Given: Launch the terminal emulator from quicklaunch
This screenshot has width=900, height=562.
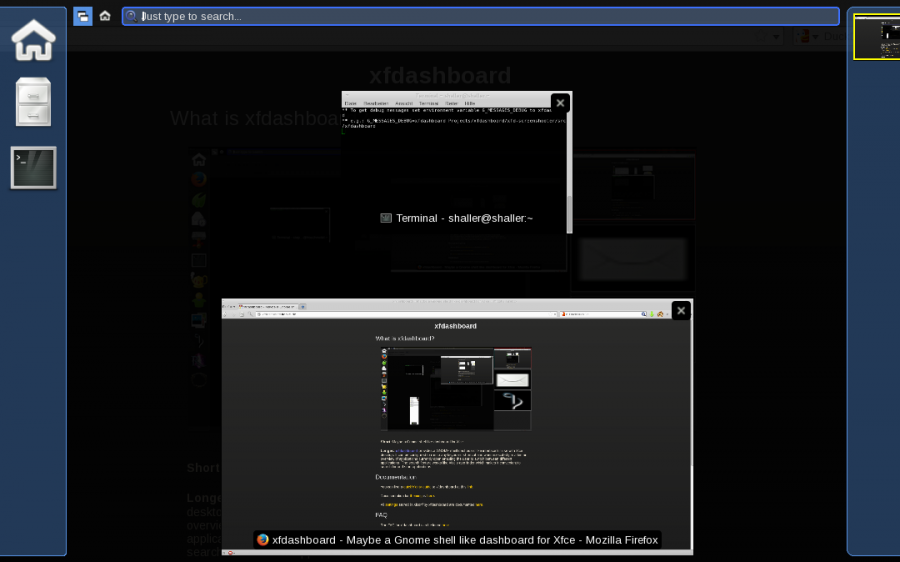Looking at the screenshot, I should (33, 168).
